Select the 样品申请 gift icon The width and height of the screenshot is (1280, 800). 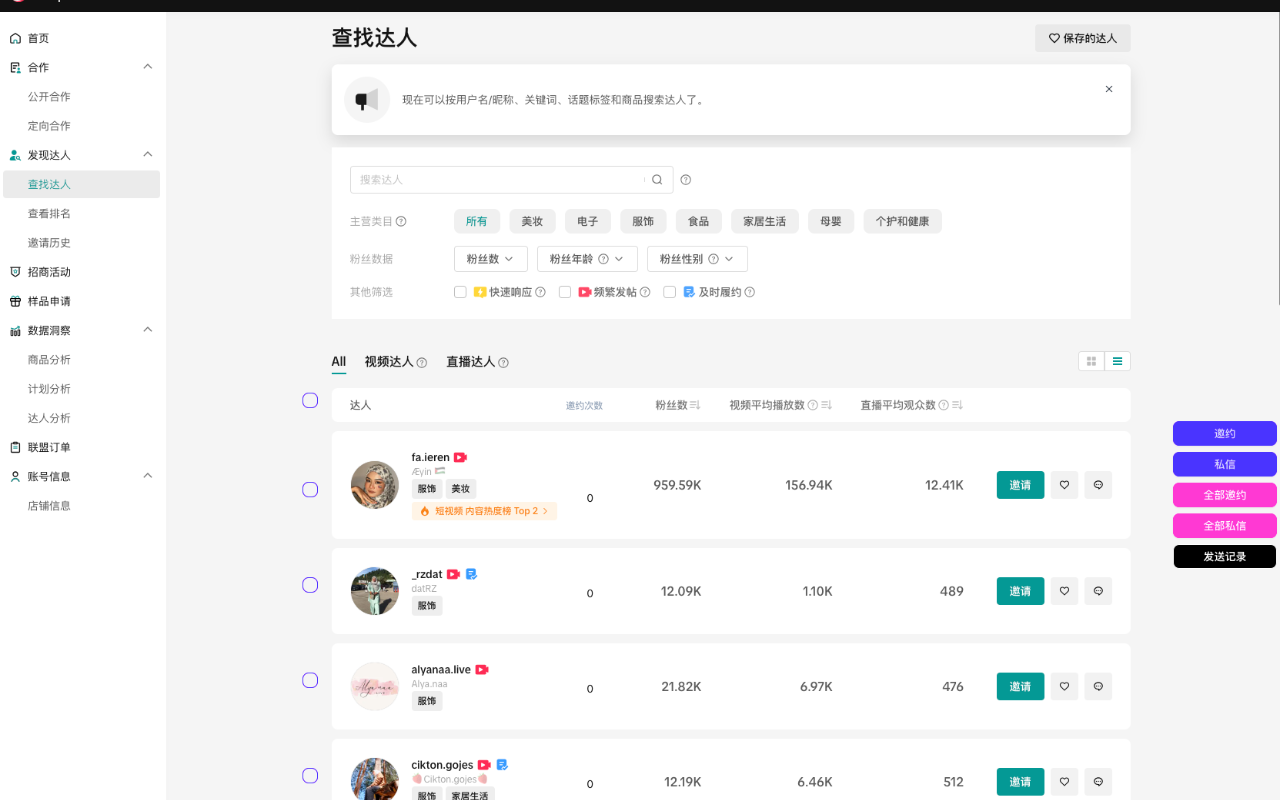coord(14,300)
